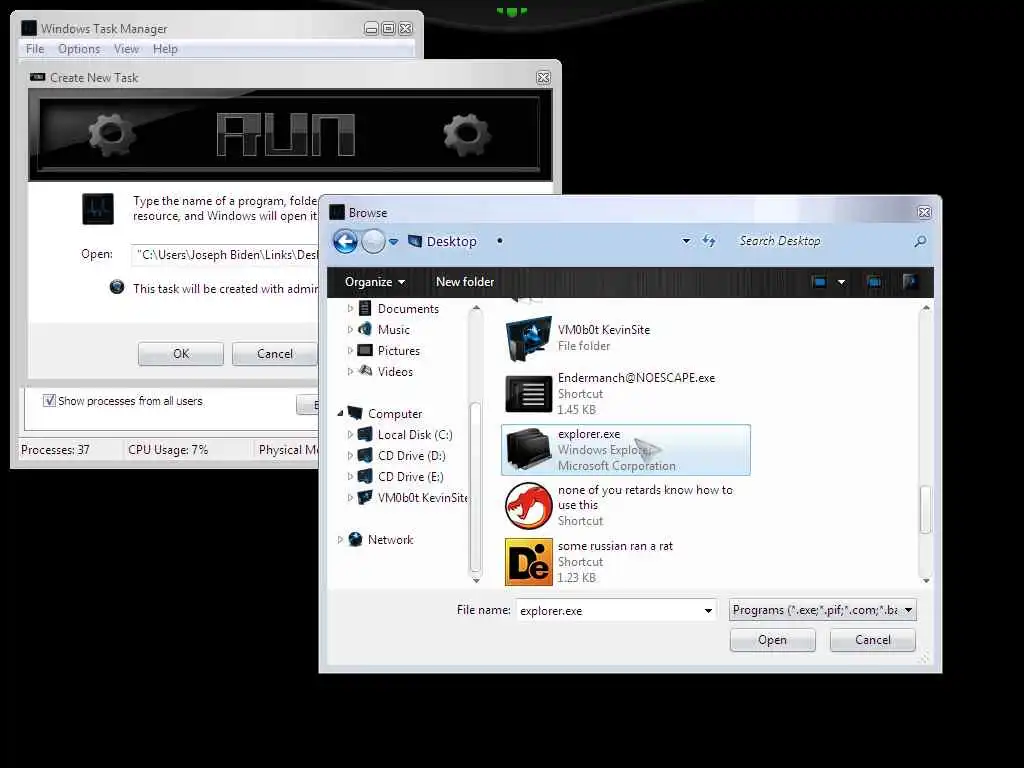Image resolution: width=1024 pixels, height=768 pixels.
Task: Click the Browse dialog title bar icon
Action: (x=337, y=212)
